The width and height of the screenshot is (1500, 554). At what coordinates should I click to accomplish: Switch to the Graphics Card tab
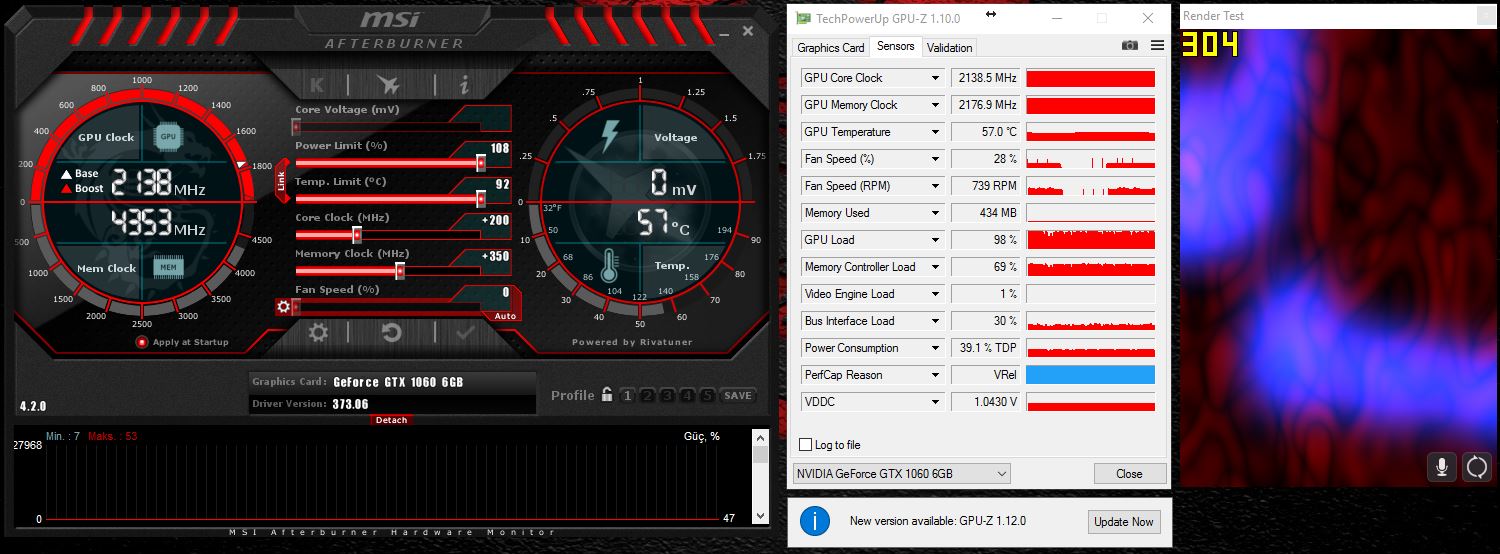click(x=830, y=47)
